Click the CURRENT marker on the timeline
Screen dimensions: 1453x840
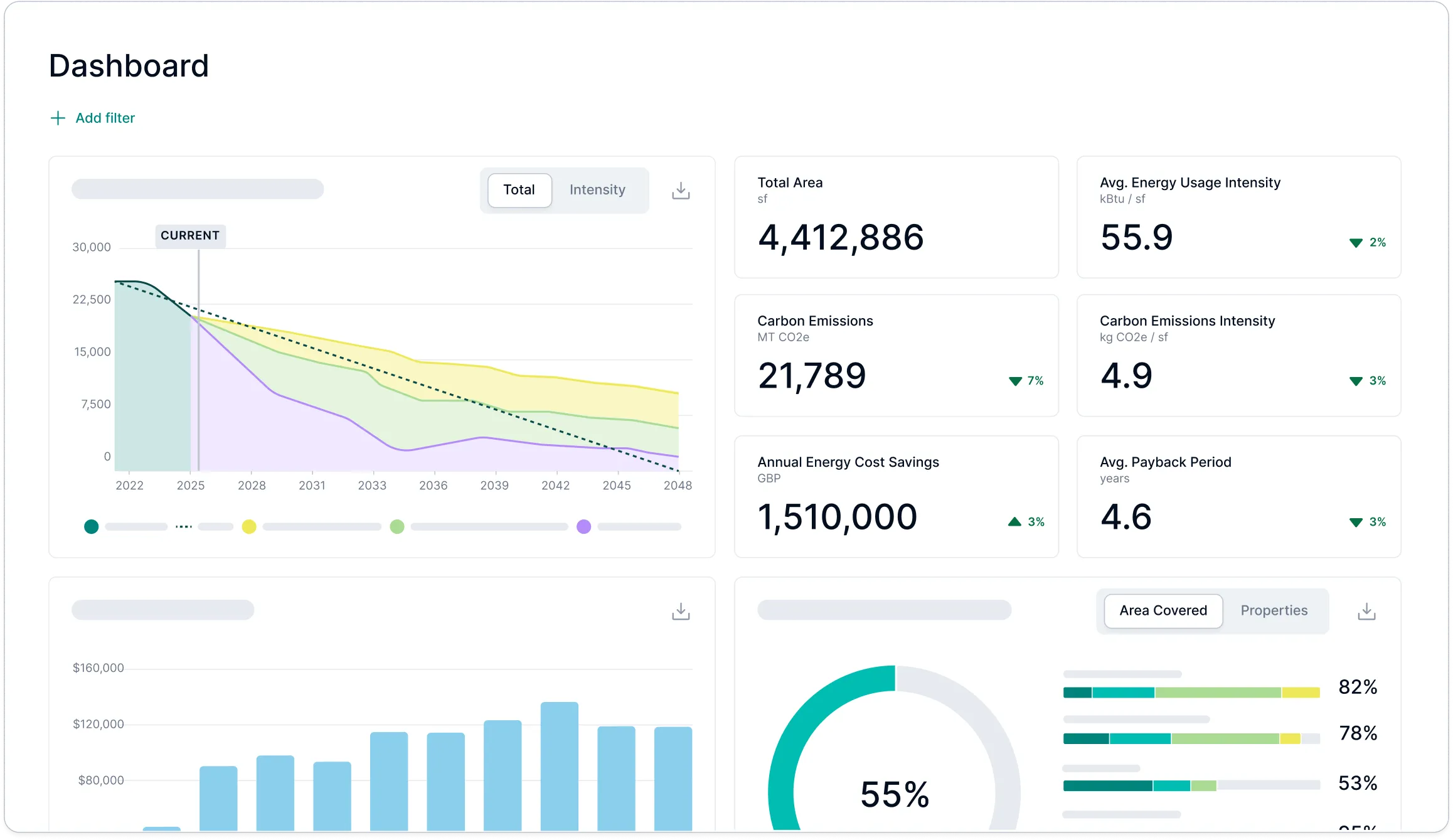(190, 235)
